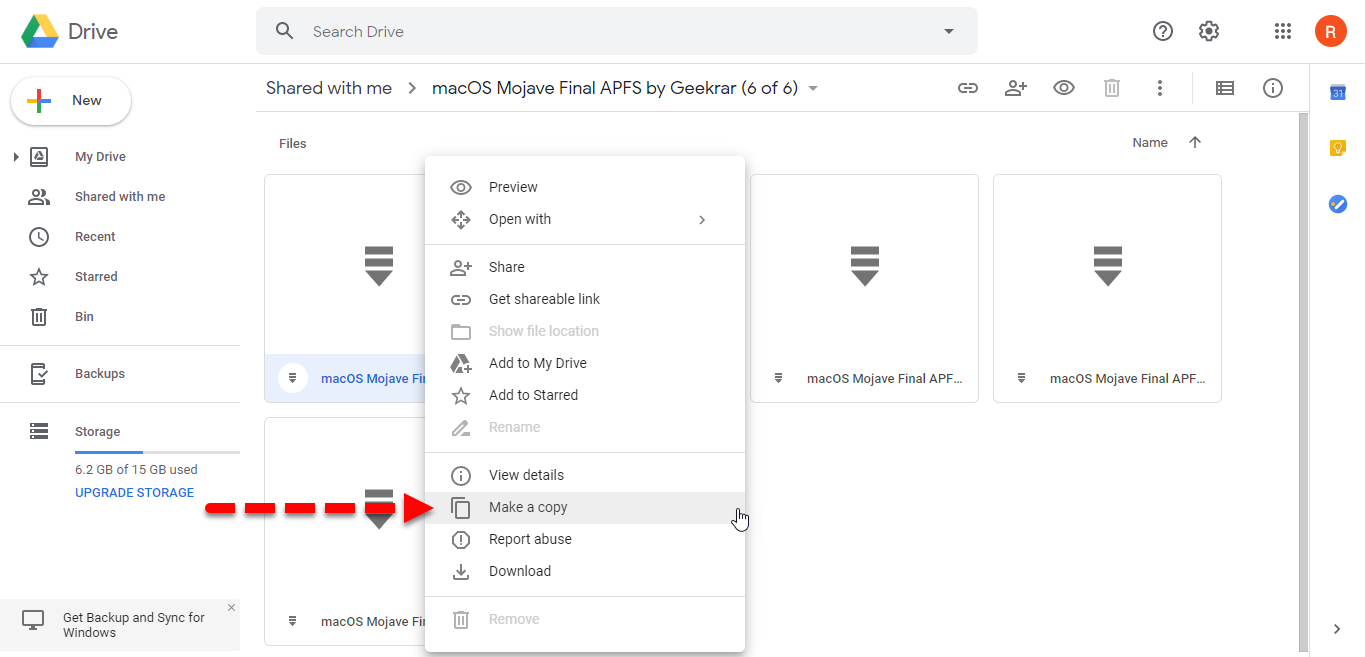Select Make a copy from context menu

tap(528, 507)
